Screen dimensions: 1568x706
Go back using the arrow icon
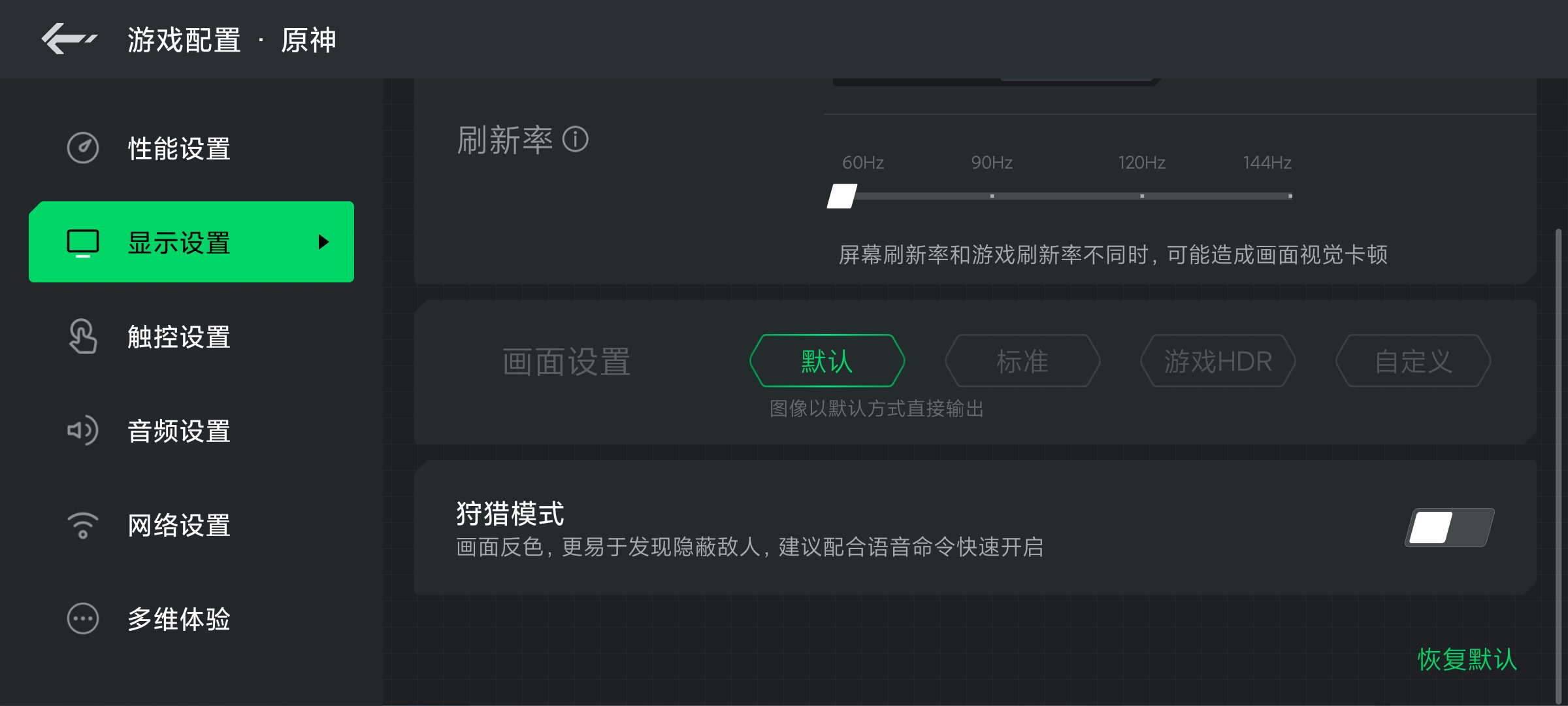[69, 39]
